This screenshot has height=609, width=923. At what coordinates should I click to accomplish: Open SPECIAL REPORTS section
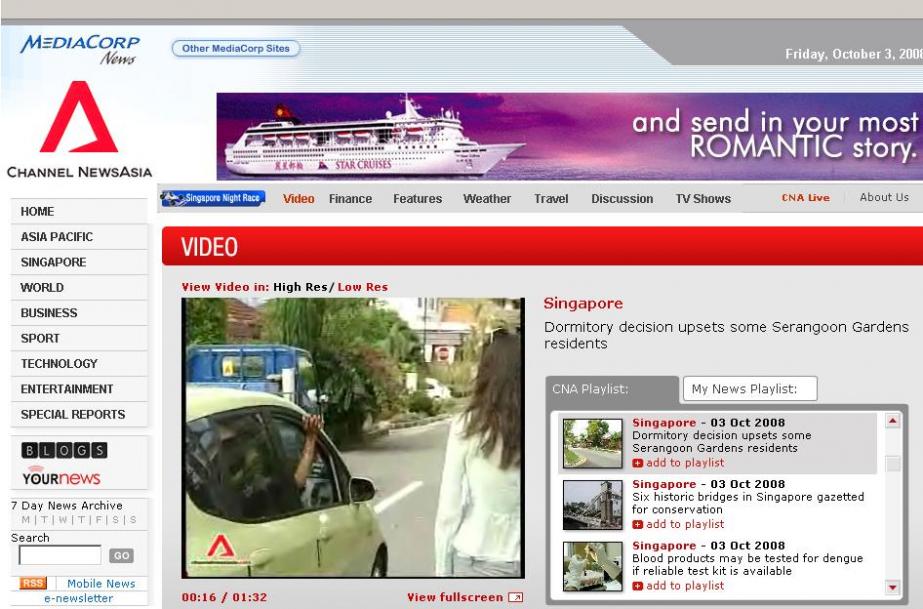tap(79, 414)
